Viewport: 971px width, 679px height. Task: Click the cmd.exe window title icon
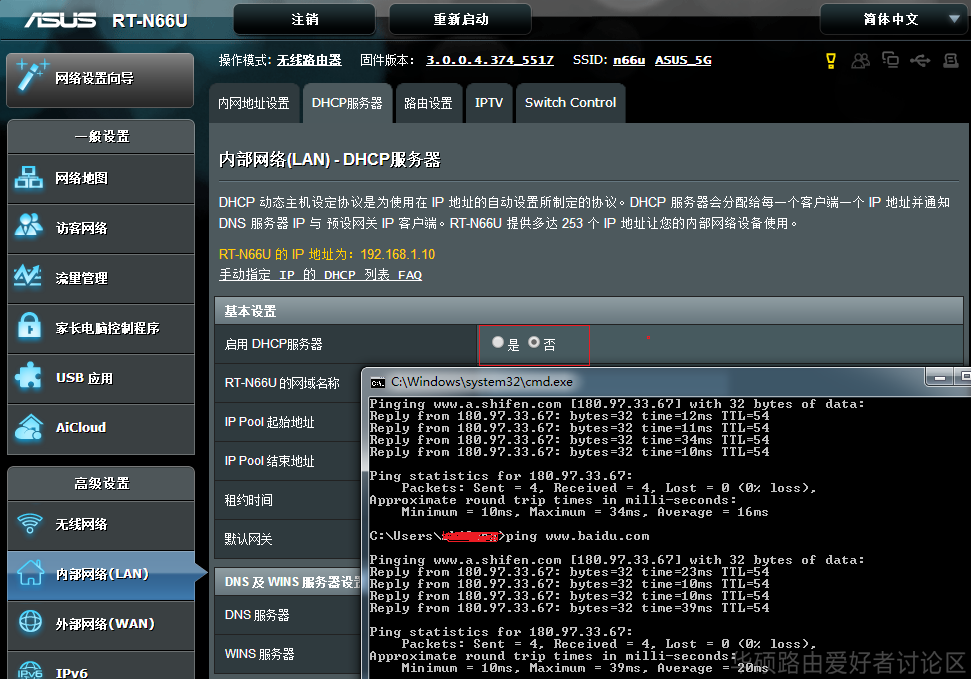pyautogui.click(x=378, y=383)
